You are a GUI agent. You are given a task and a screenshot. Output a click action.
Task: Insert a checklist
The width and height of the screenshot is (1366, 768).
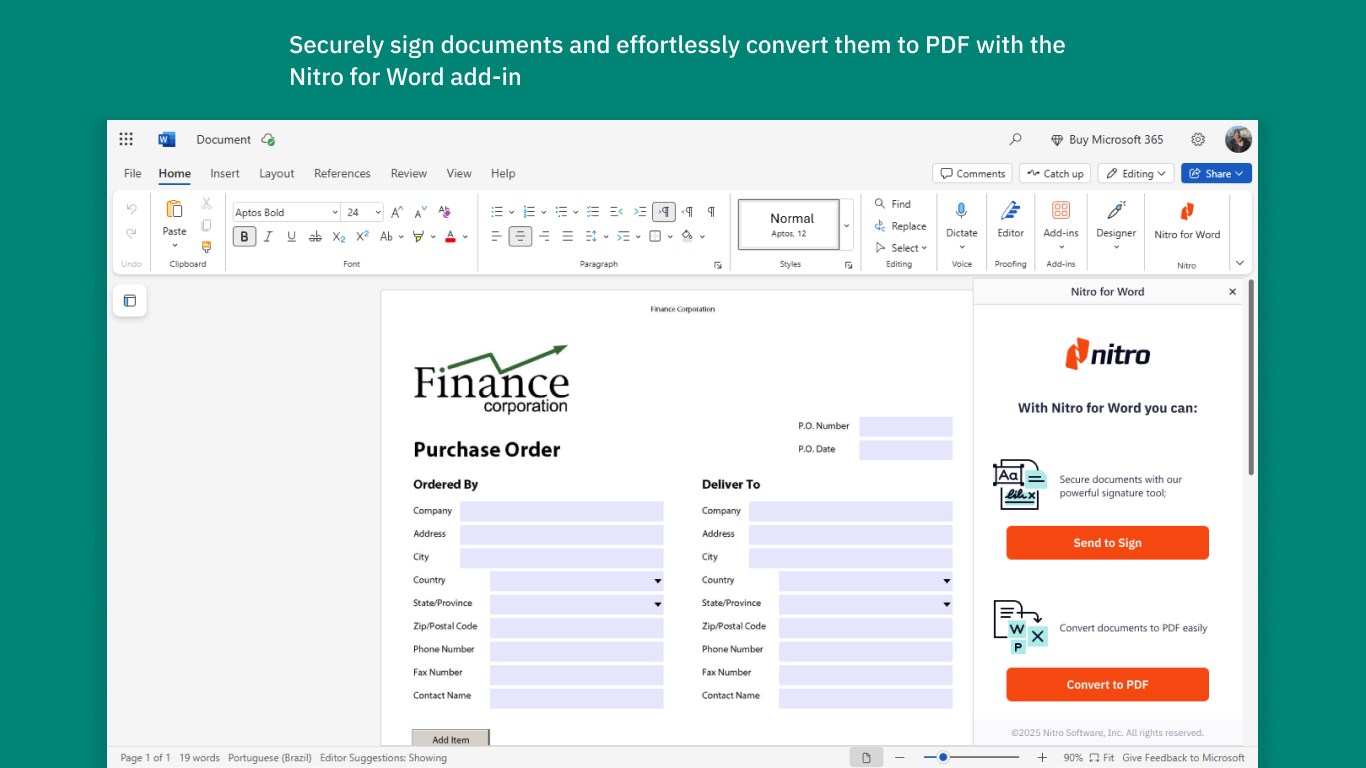click(593, 212)
